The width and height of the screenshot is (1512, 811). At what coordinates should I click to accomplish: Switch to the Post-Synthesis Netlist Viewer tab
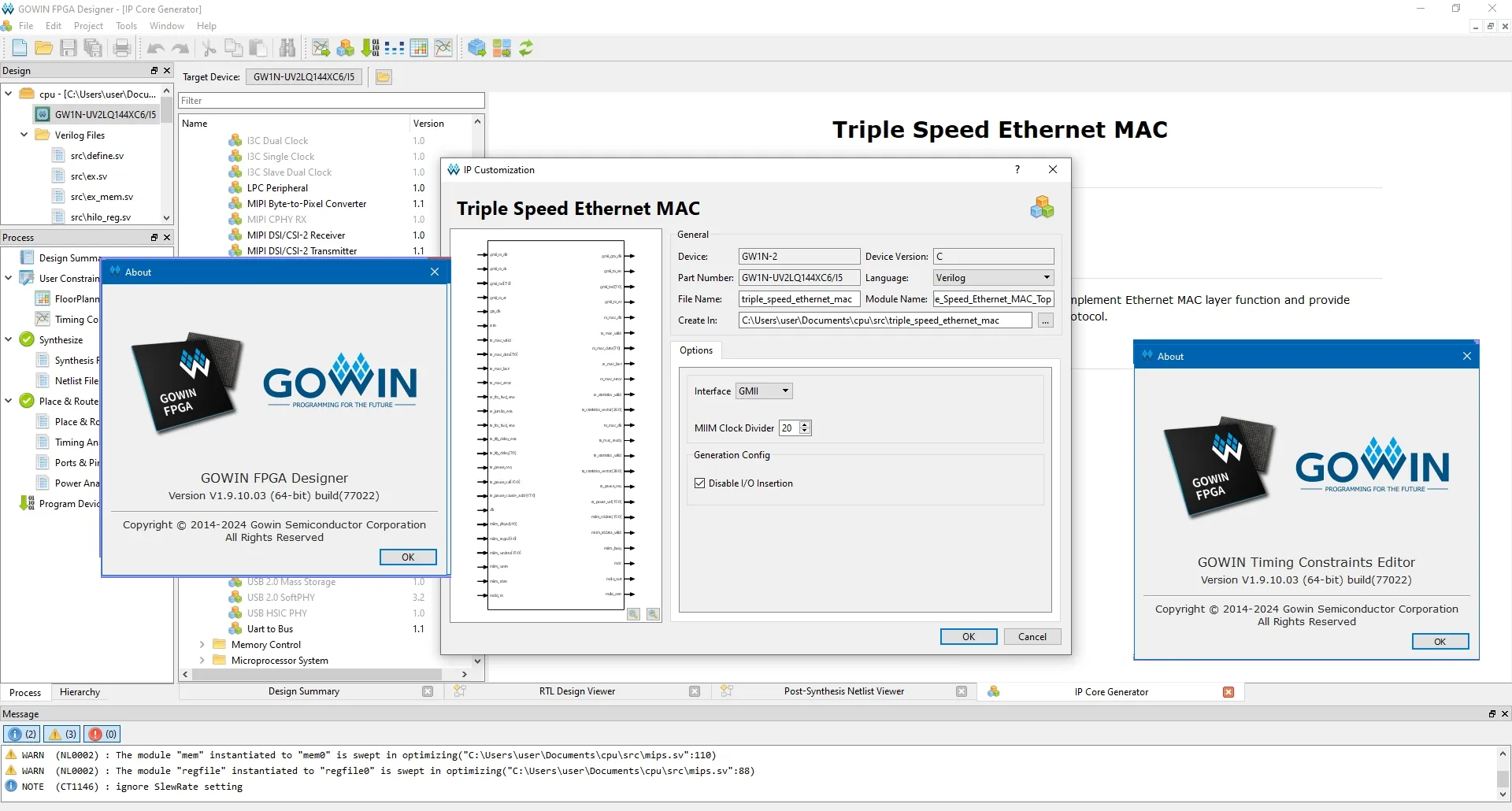point(843,691)
